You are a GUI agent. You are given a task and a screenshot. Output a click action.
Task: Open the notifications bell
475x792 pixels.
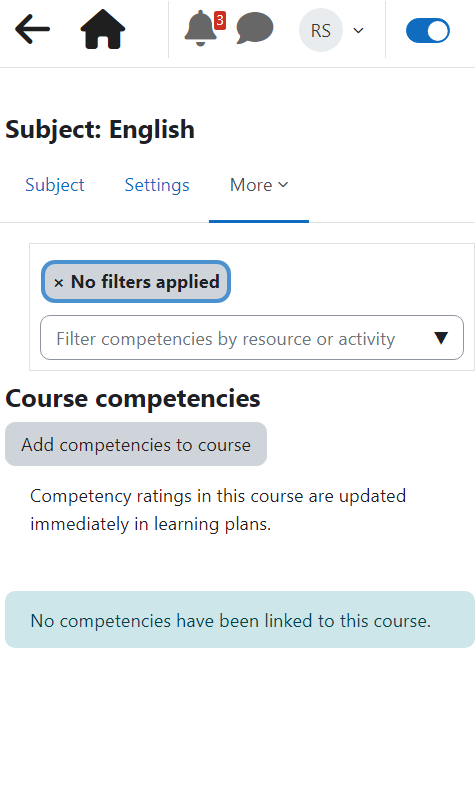[x=200, y=28]
